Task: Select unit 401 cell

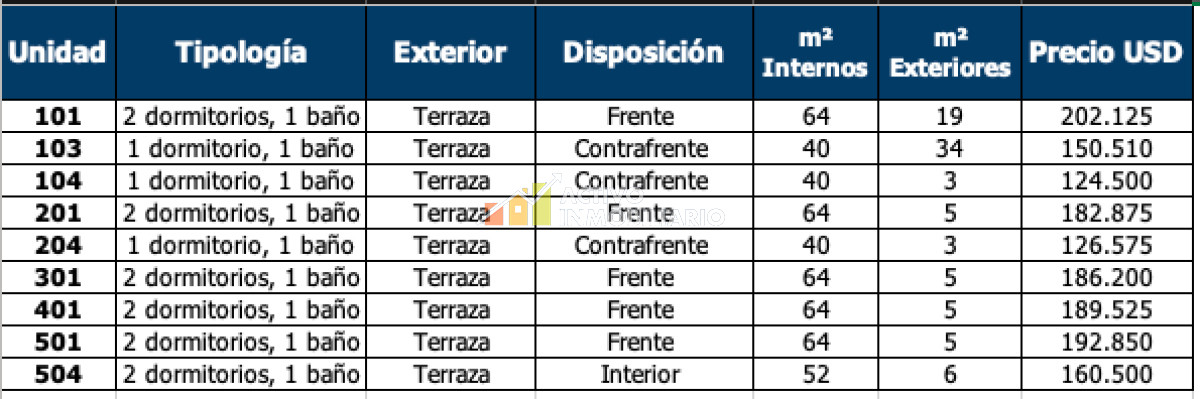Action: [x=58, y=310]
